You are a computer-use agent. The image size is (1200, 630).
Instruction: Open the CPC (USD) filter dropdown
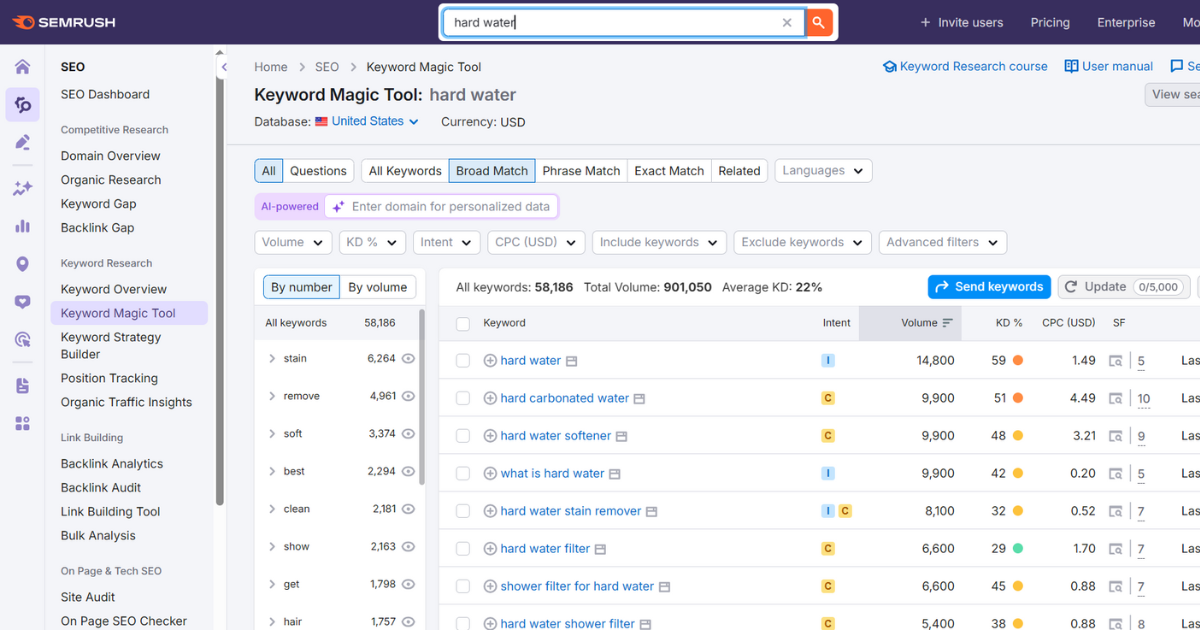537,242
